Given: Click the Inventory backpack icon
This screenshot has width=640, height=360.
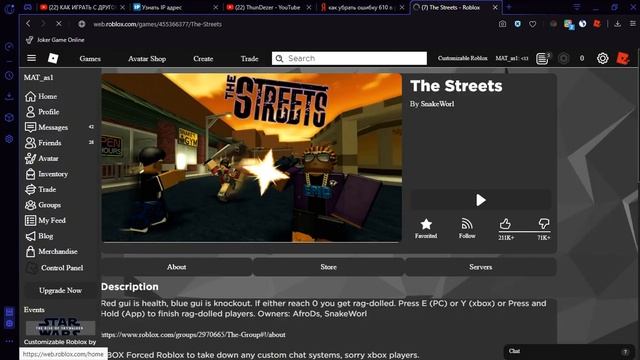Looking at the screenshot, I should click(x=30, y=174).
